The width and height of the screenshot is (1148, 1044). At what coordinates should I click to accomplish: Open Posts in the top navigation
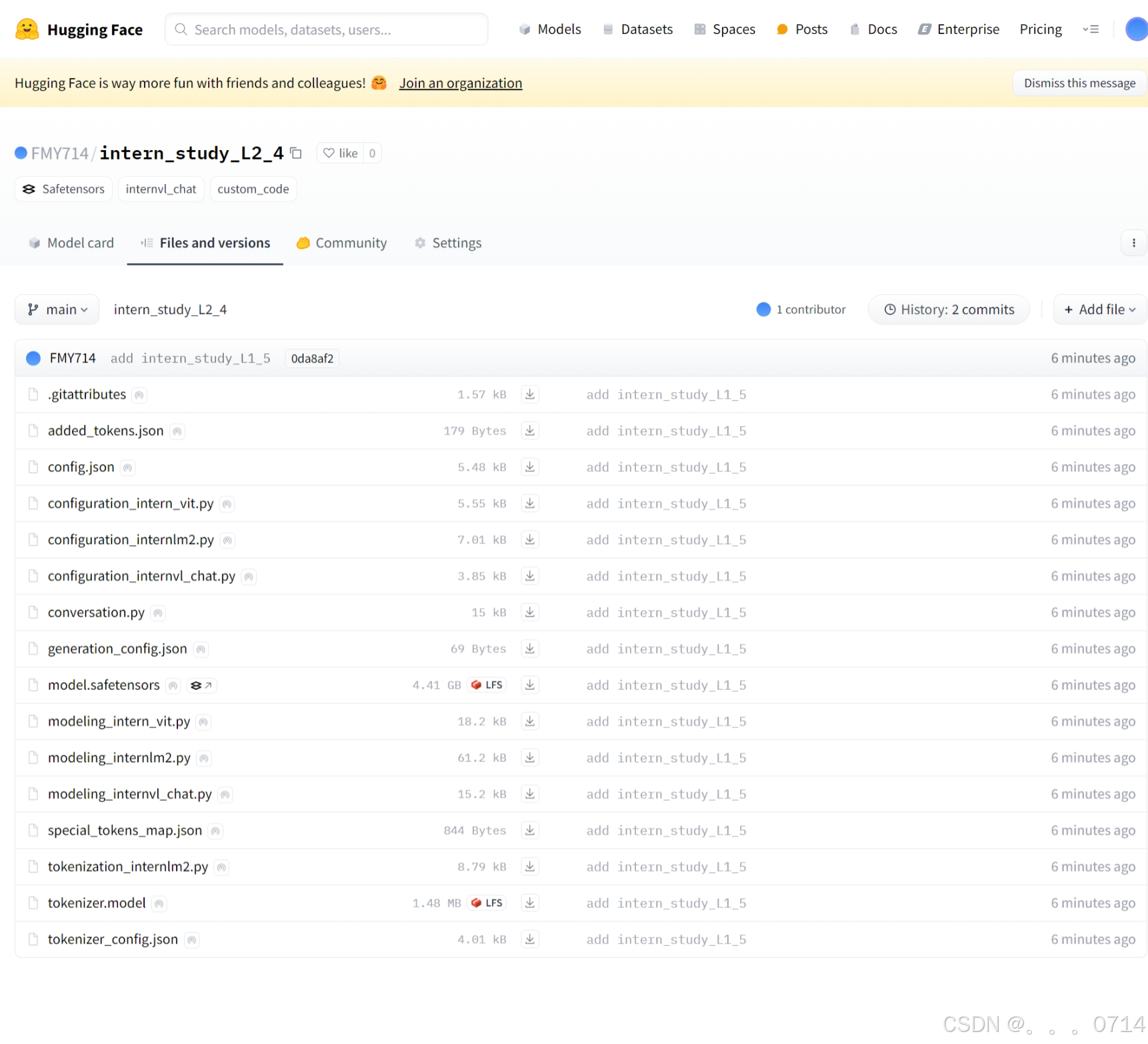[802, 29]
